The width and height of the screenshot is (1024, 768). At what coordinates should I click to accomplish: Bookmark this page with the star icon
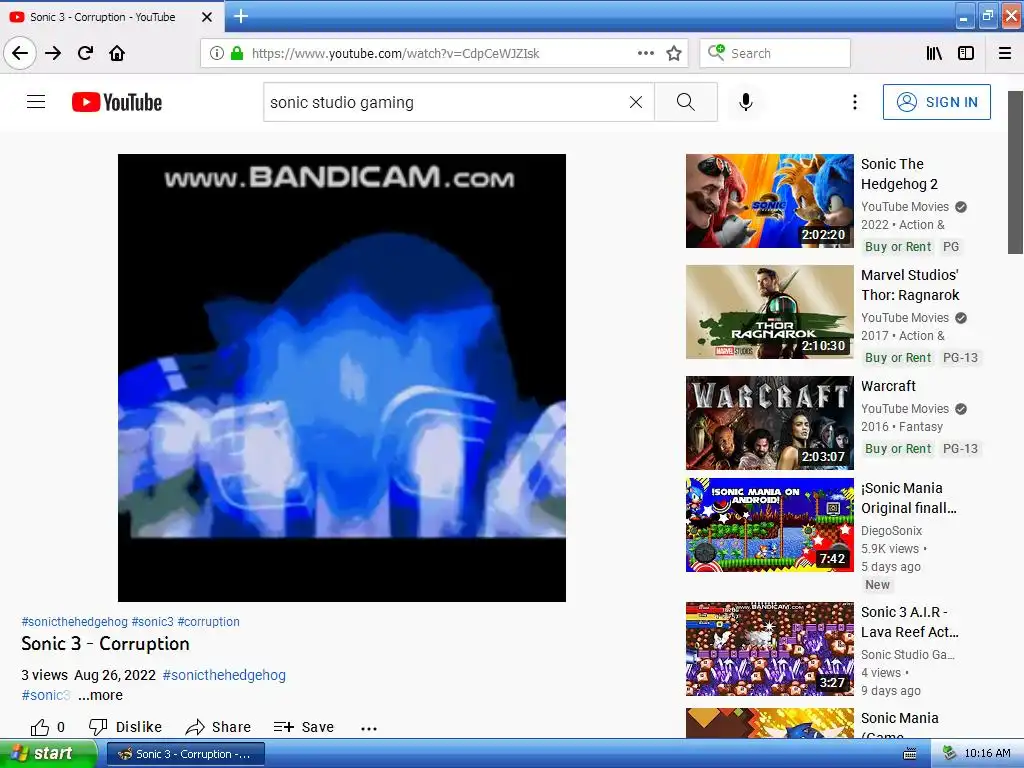(x=674, y=53)
